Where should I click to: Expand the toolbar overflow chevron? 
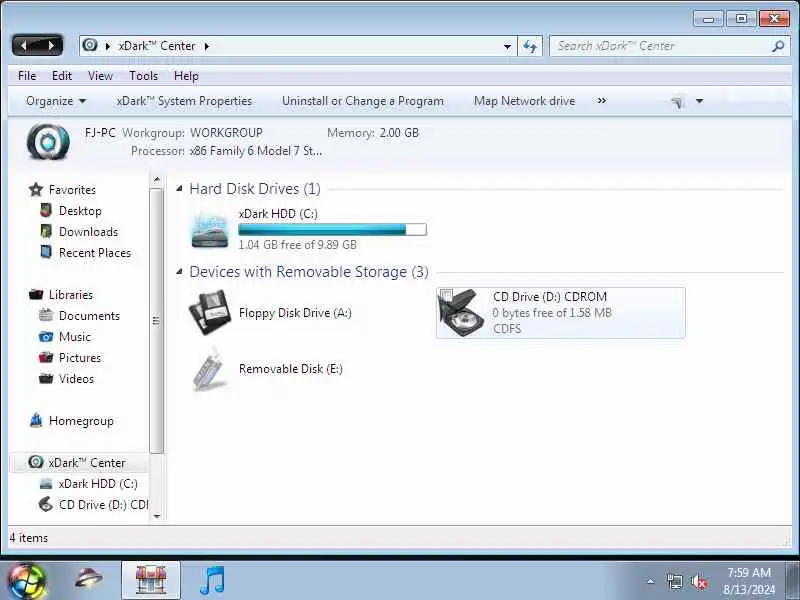(602, 101)
